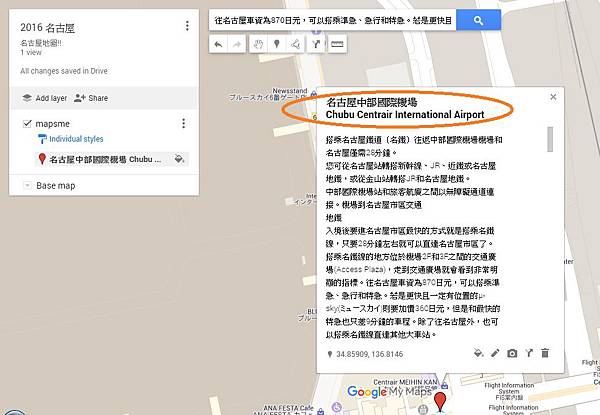Choose the add marker tool
600x415 pixels.
(277, 44)
